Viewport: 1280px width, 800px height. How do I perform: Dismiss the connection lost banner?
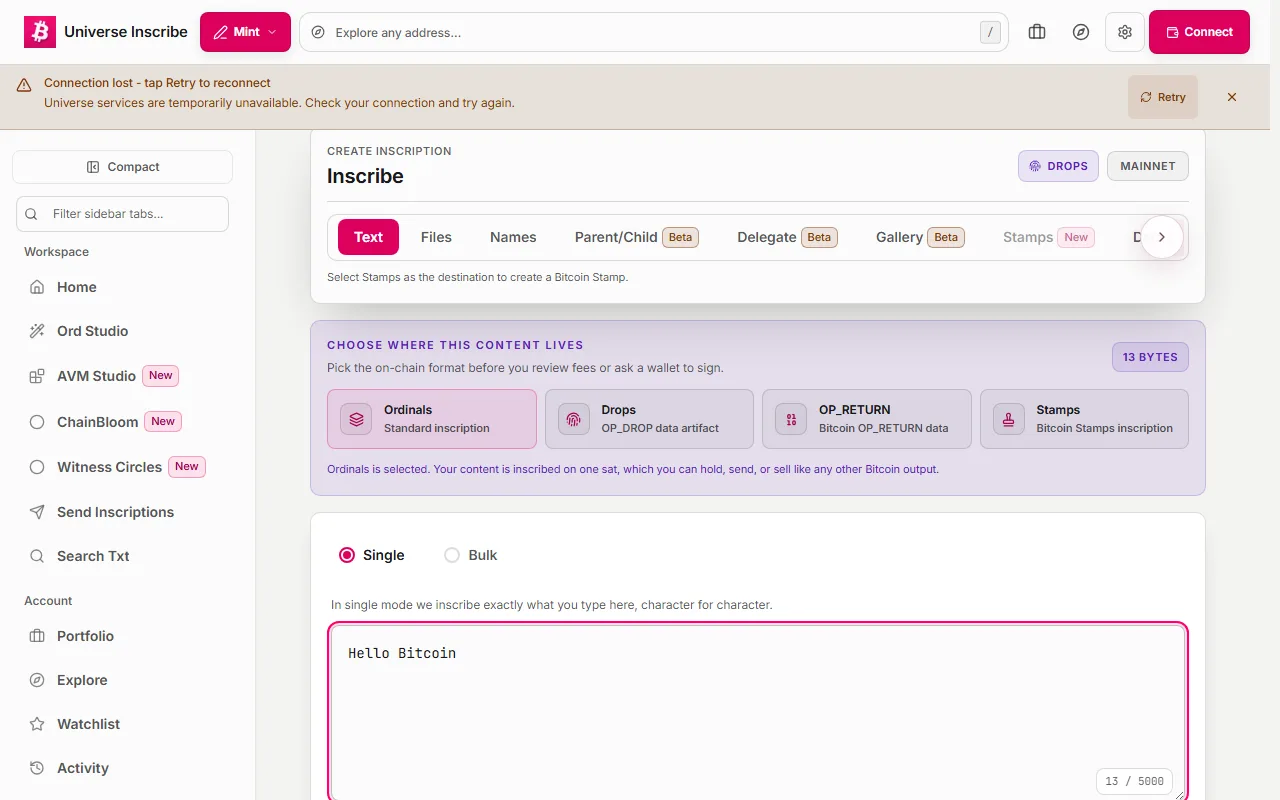(1232, 97)
